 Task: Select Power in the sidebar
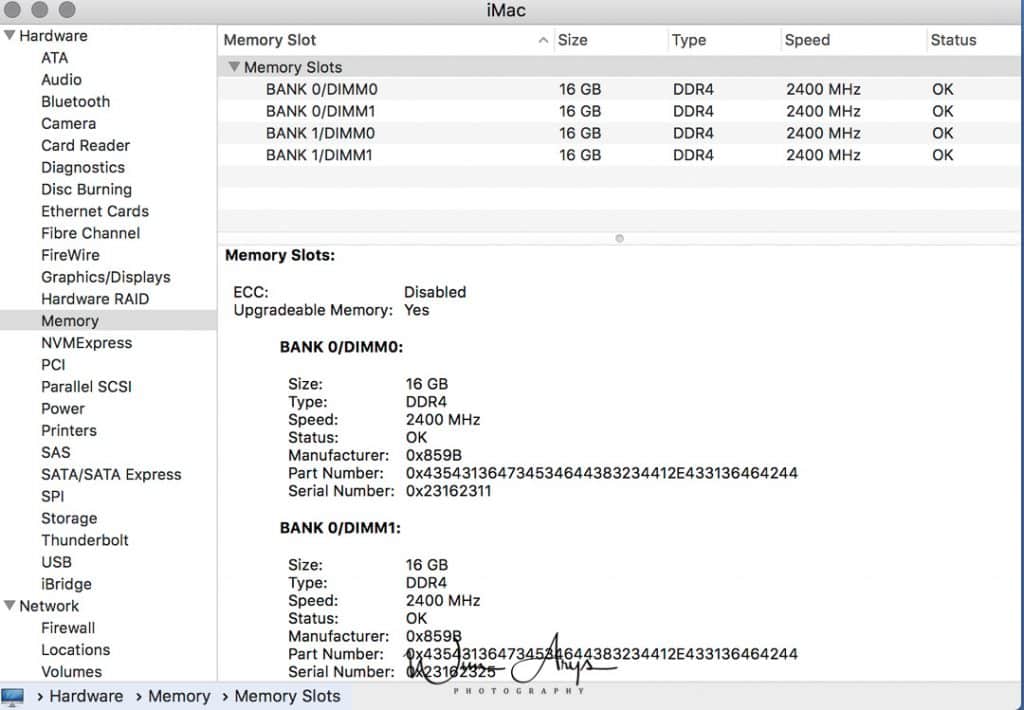tap(63, 408)
